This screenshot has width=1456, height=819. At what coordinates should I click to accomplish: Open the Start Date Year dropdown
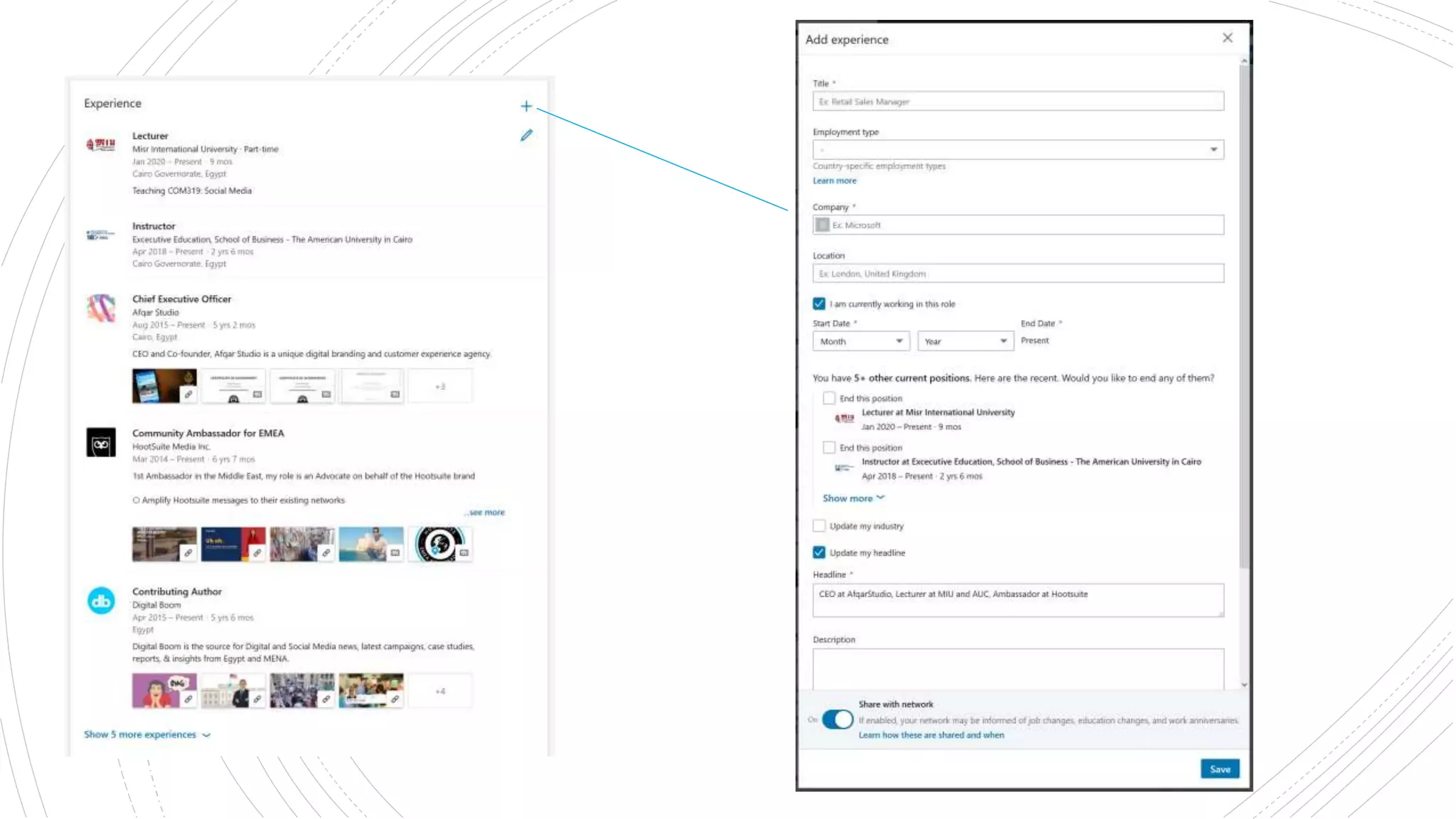click(965, 341)
